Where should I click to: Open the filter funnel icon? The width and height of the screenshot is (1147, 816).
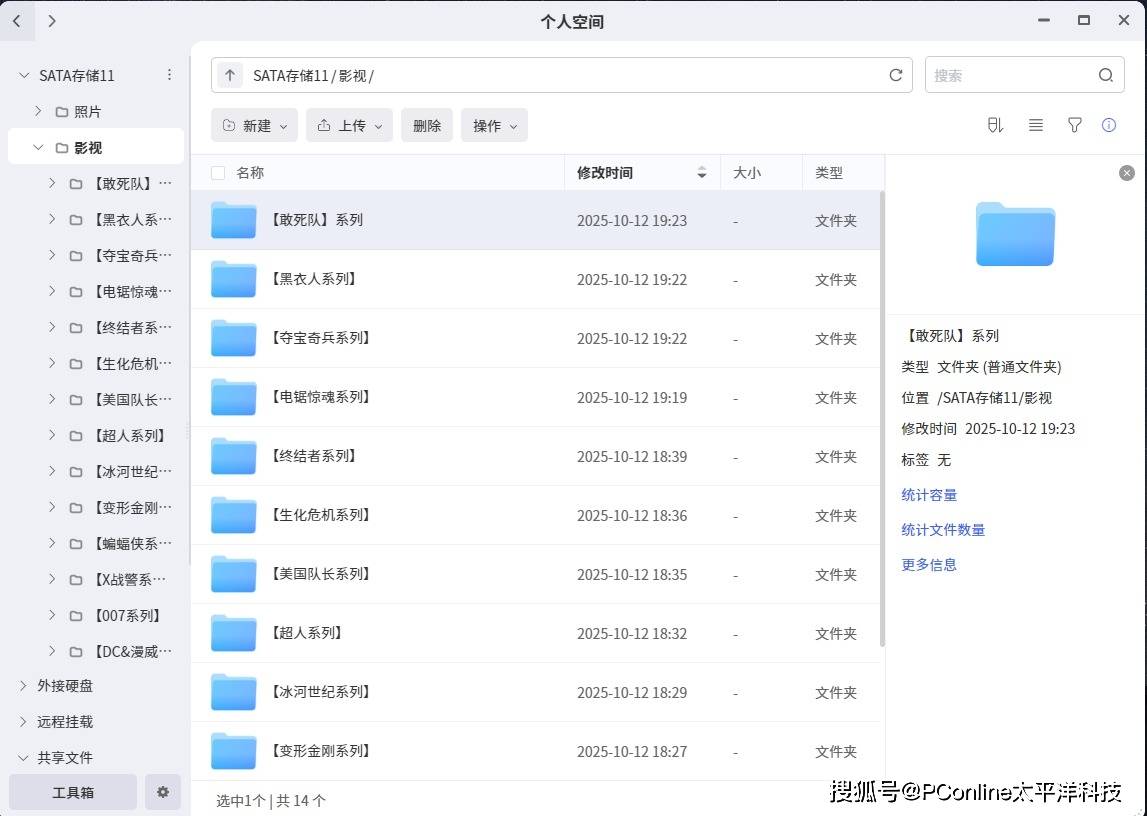click(x=1074, y=125)
